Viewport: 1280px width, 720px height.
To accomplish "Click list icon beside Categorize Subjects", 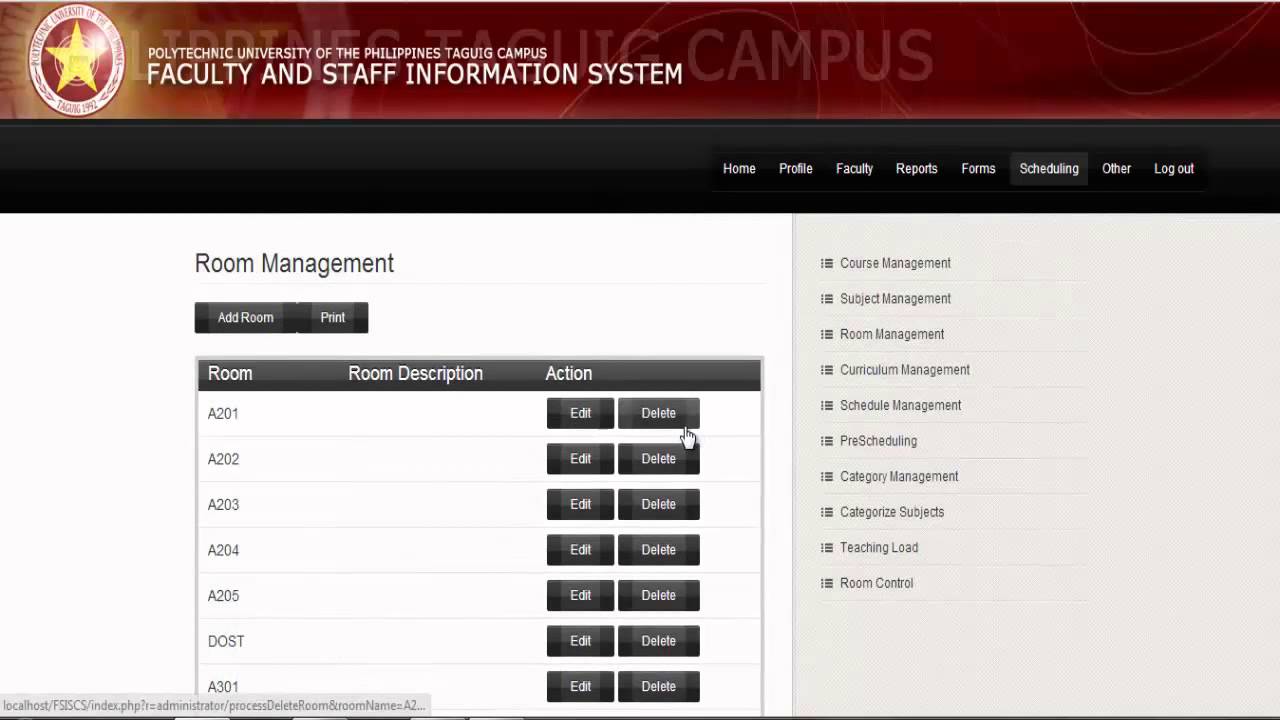I will 827,512.
